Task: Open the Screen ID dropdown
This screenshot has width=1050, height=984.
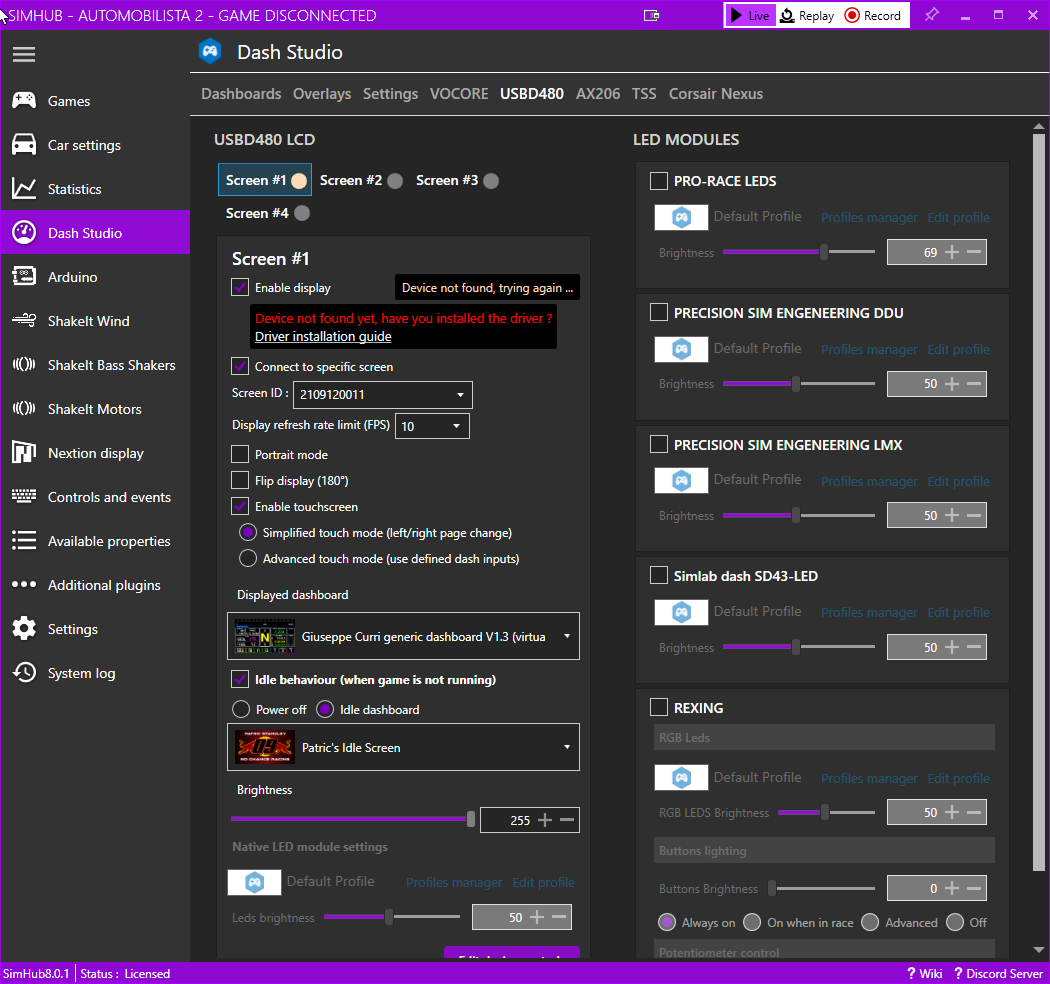Action: 382,395
